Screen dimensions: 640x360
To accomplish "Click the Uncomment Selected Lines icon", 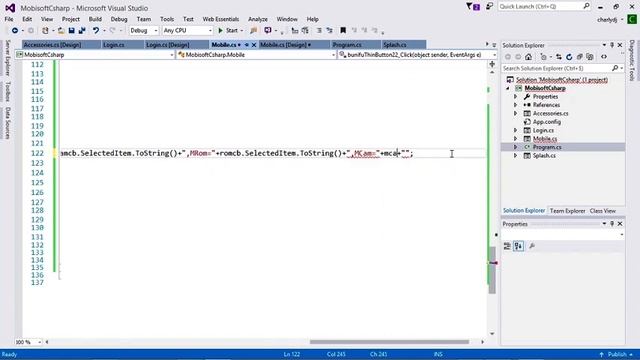I will click(x=329, y=31).
